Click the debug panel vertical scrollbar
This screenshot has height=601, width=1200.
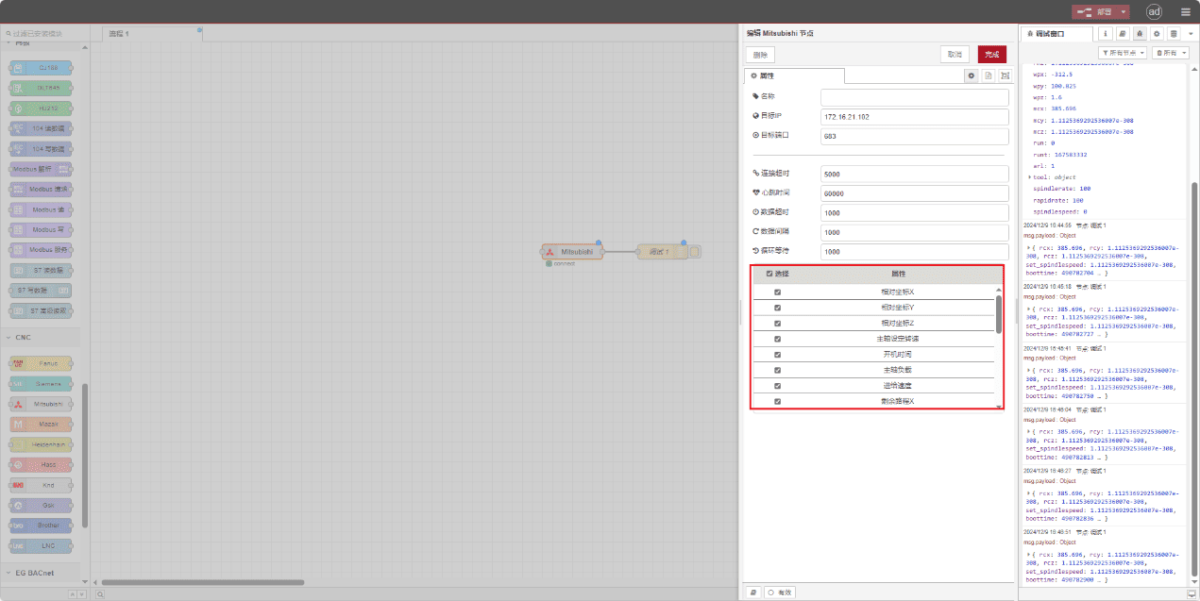[1193, 380]
